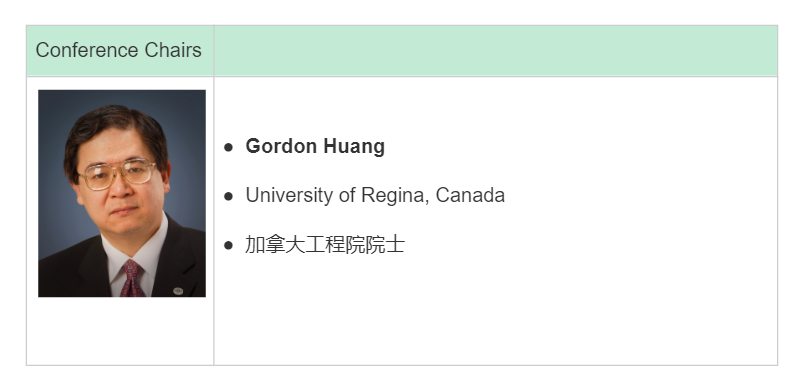Click the eyeglasses in the portrait
This screenshot has height=384, width=808.
pyautogui.click(x=117, y=174)
